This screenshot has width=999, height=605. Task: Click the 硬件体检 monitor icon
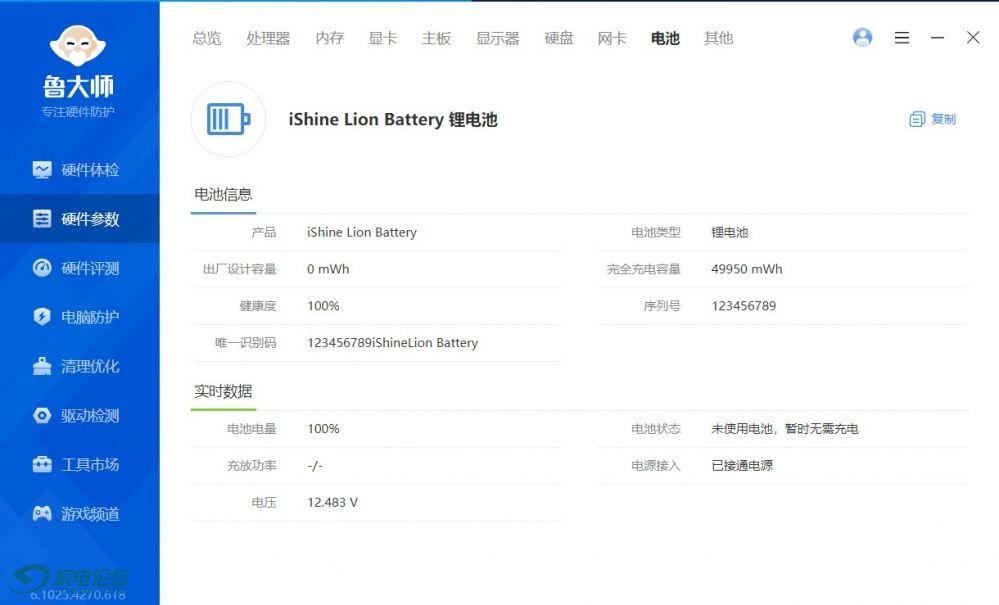click(x=42, y=170)
